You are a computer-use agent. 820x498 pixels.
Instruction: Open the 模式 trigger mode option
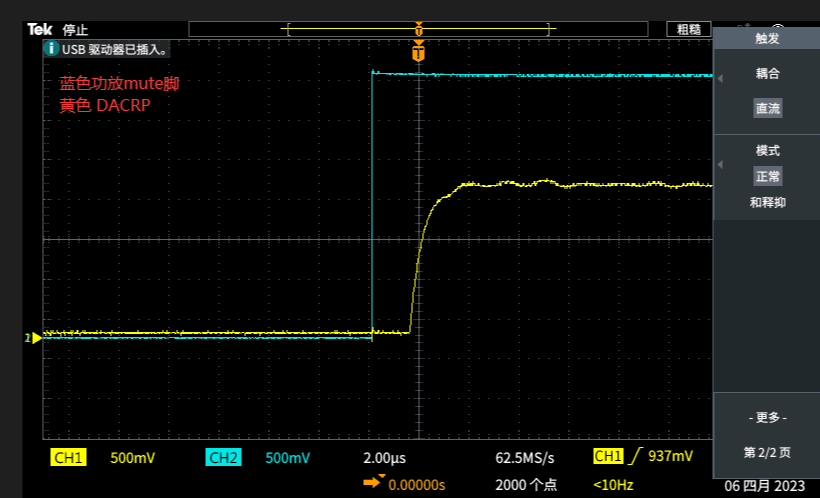point(767,151)
